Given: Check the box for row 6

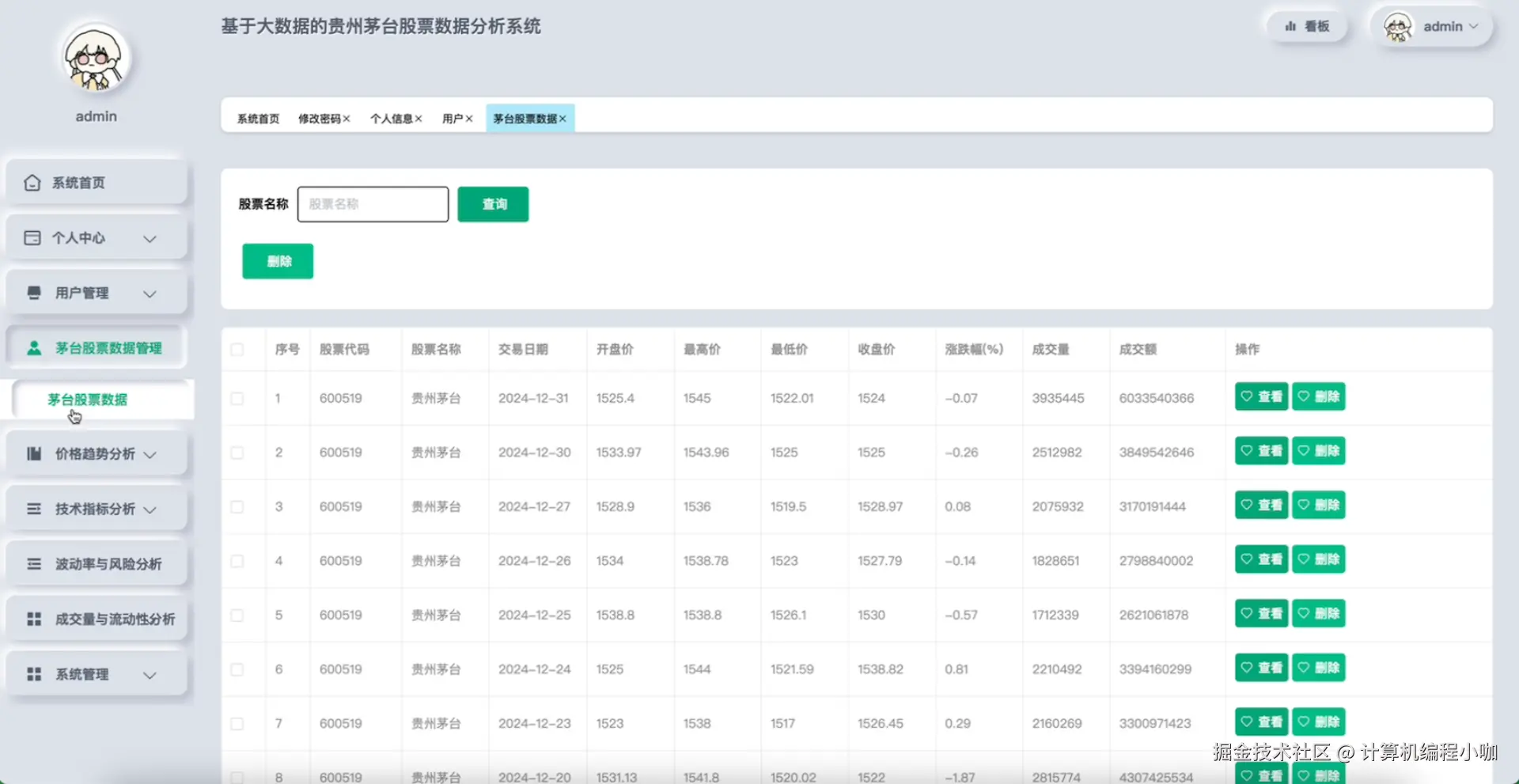Looking at the screenshot, I should pos(237,669).
